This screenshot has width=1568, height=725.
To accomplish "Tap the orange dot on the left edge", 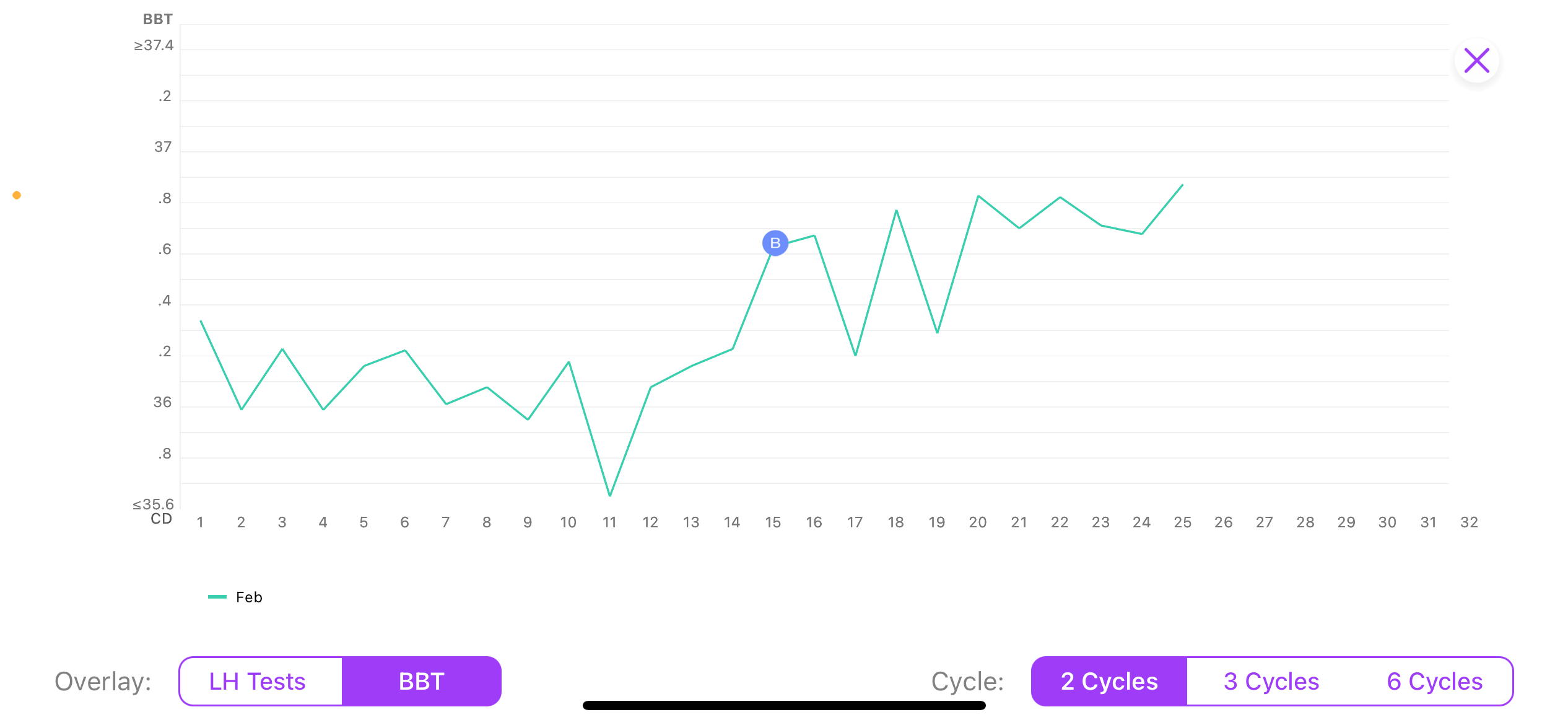I will tap(17, 195).
